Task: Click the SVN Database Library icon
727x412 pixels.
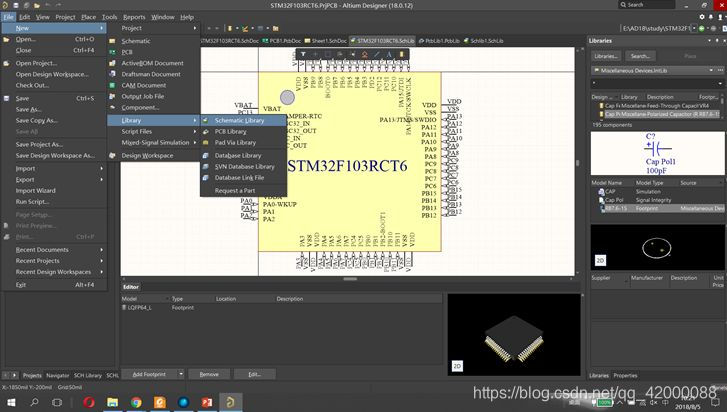Action: (x=206, y=166)
